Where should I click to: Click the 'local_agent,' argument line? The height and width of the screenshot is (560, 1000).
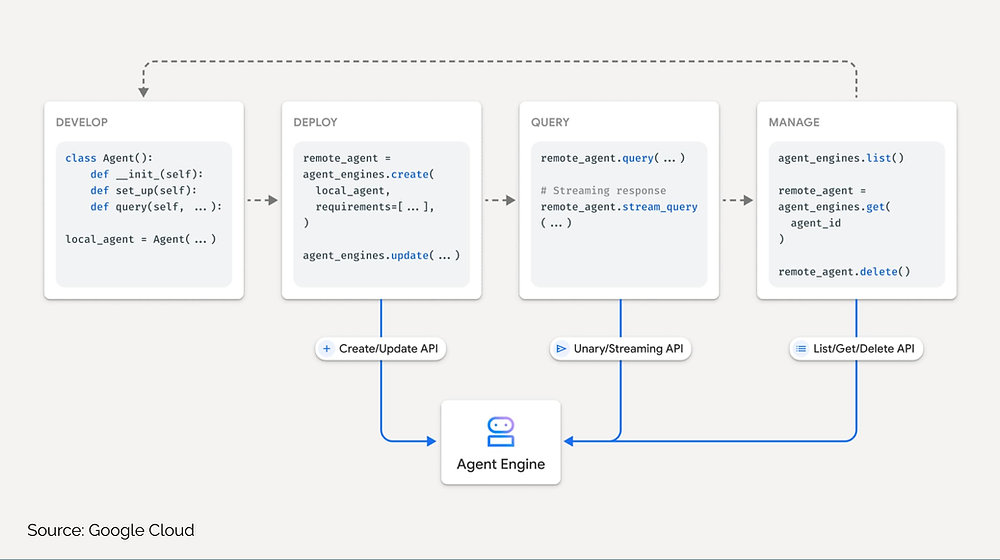click(x=353, y=191)
